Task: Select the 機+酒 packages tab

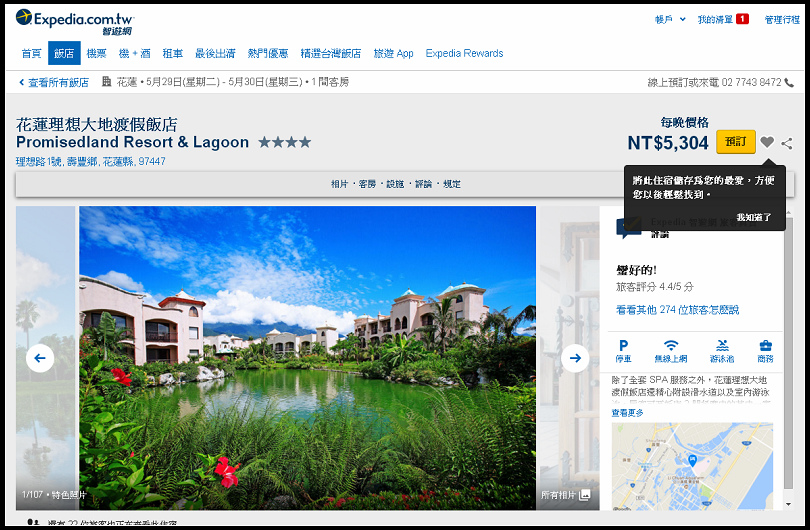Action: point(134,53)
